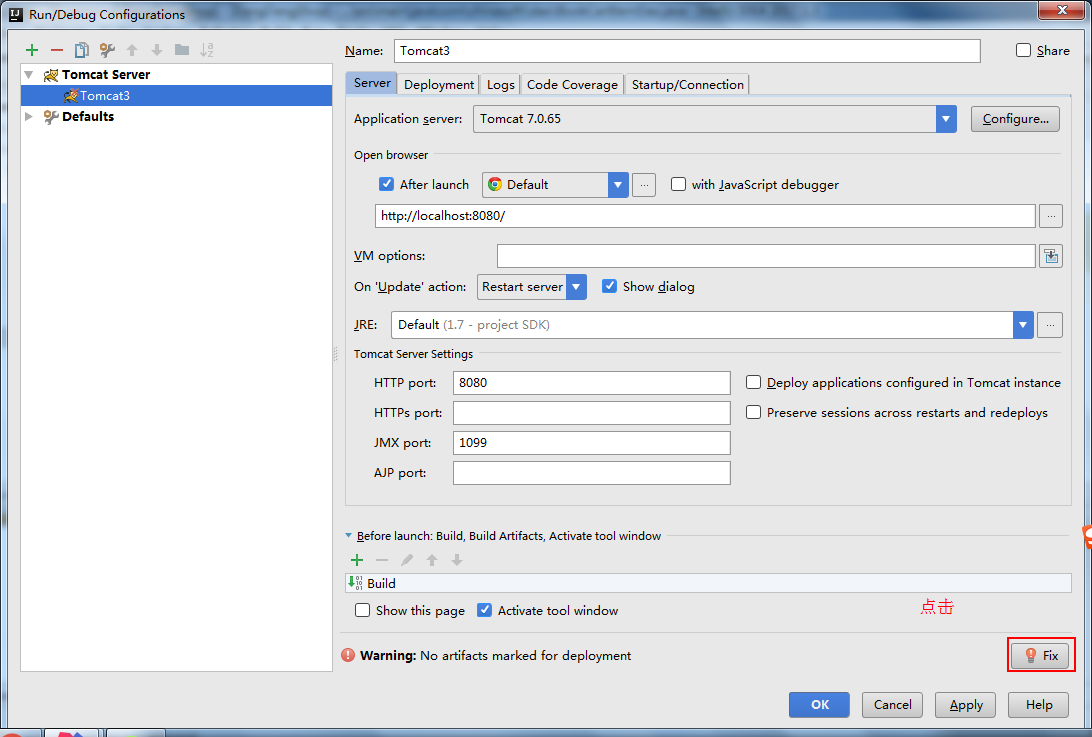
Task: Open the Logs tab
Action: coord(501,84)
